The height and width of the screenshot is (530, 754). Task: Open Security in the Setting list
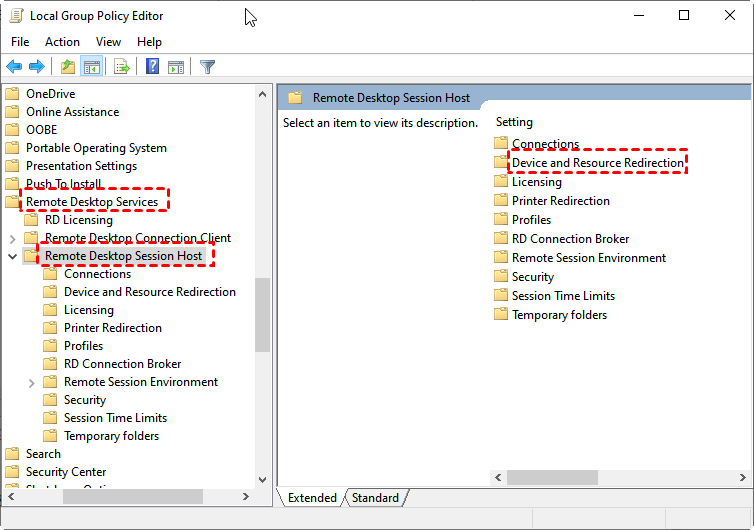click(x=533, y=277)
